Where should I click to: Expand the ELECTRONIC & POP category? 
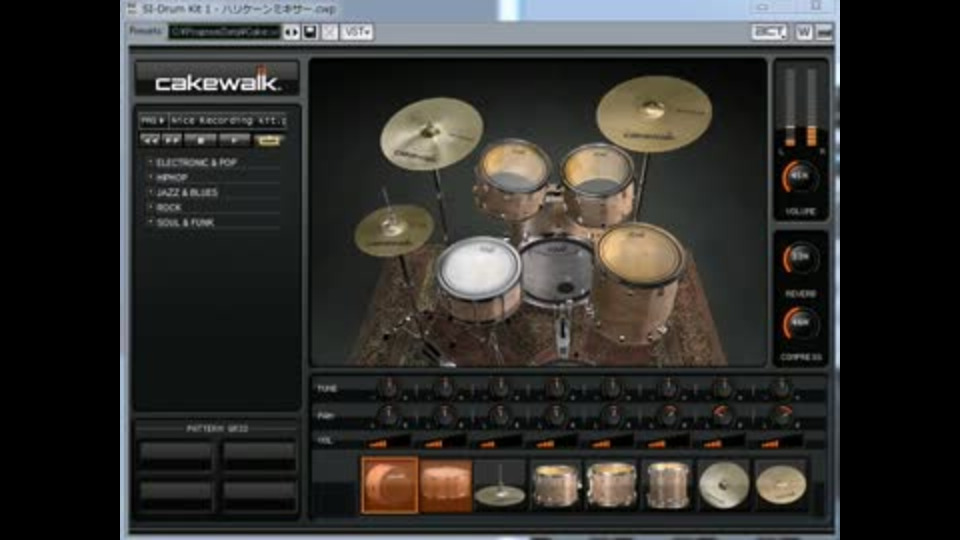(x=196, y=163)
